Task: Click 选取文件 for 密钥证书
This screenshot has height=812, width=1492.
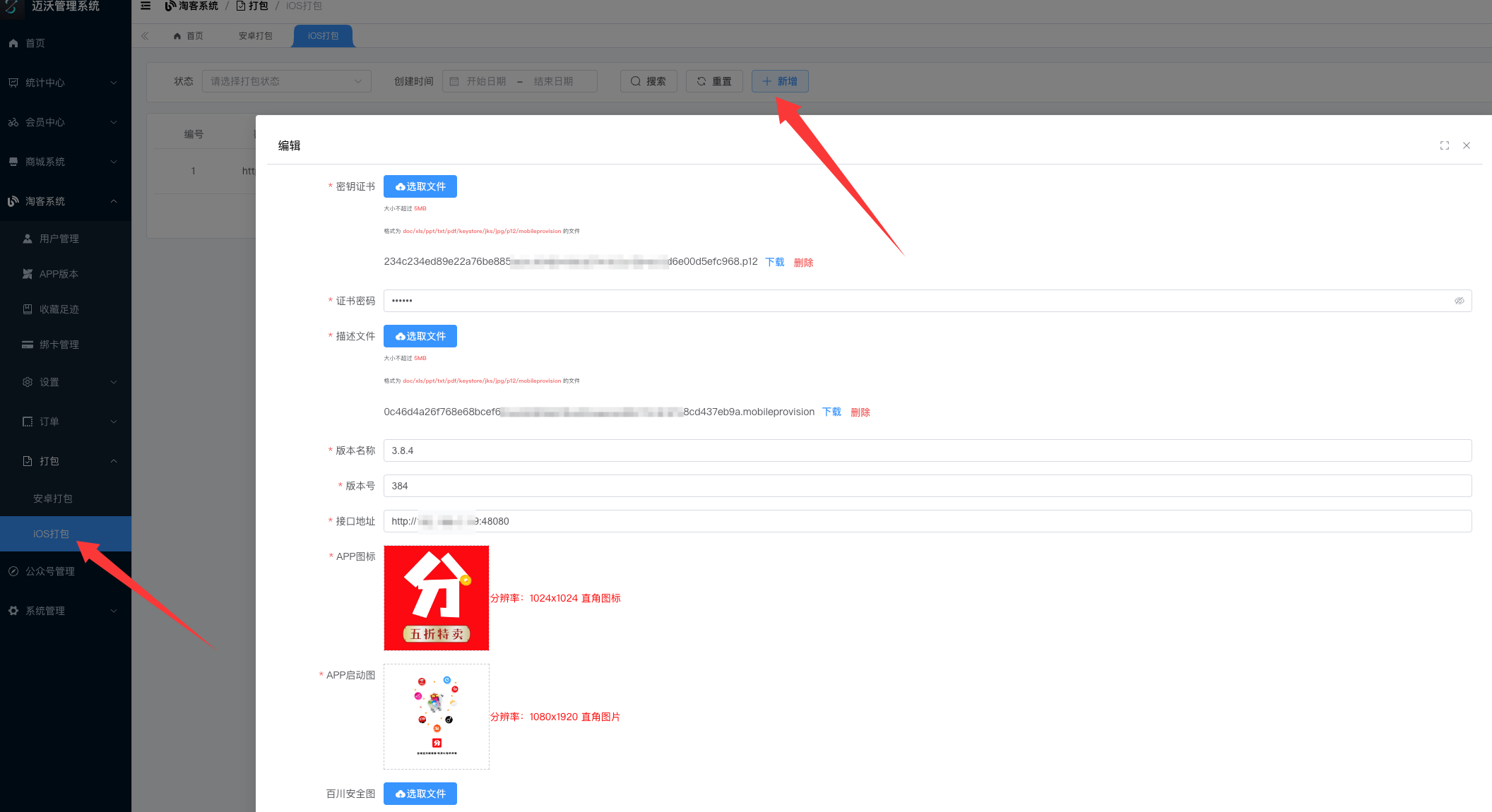Action: [420, 186]
